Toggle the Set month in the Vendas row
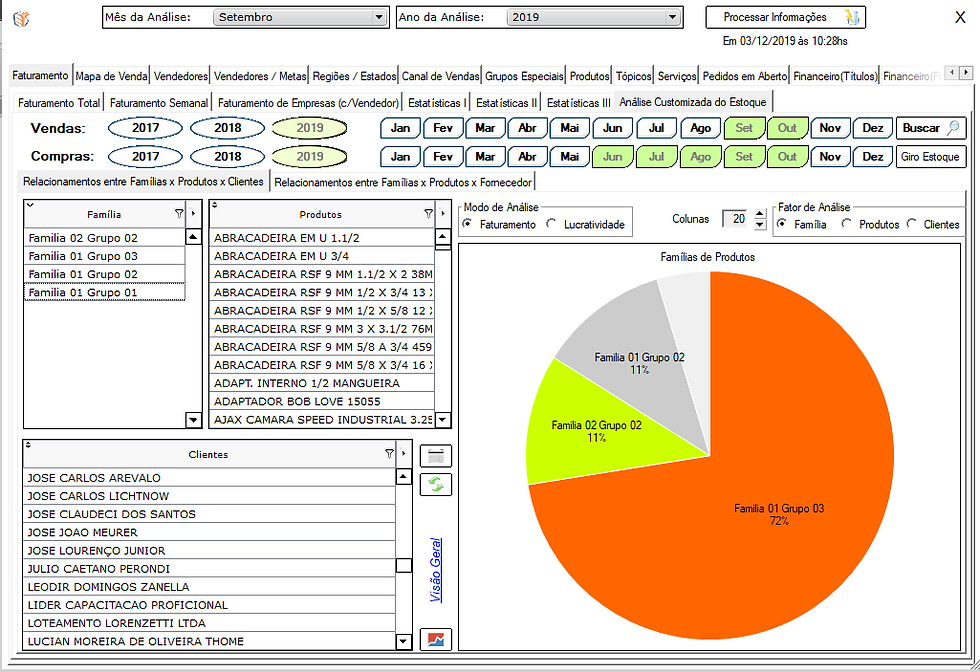Viewport: 980px width, 672px height. 744,128
